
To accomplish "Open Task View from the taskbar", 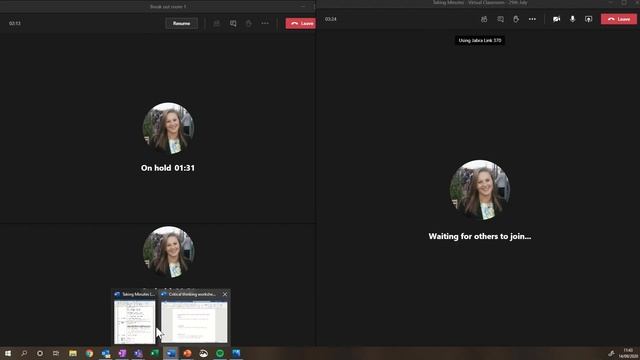I will click(x=56, y=353).
